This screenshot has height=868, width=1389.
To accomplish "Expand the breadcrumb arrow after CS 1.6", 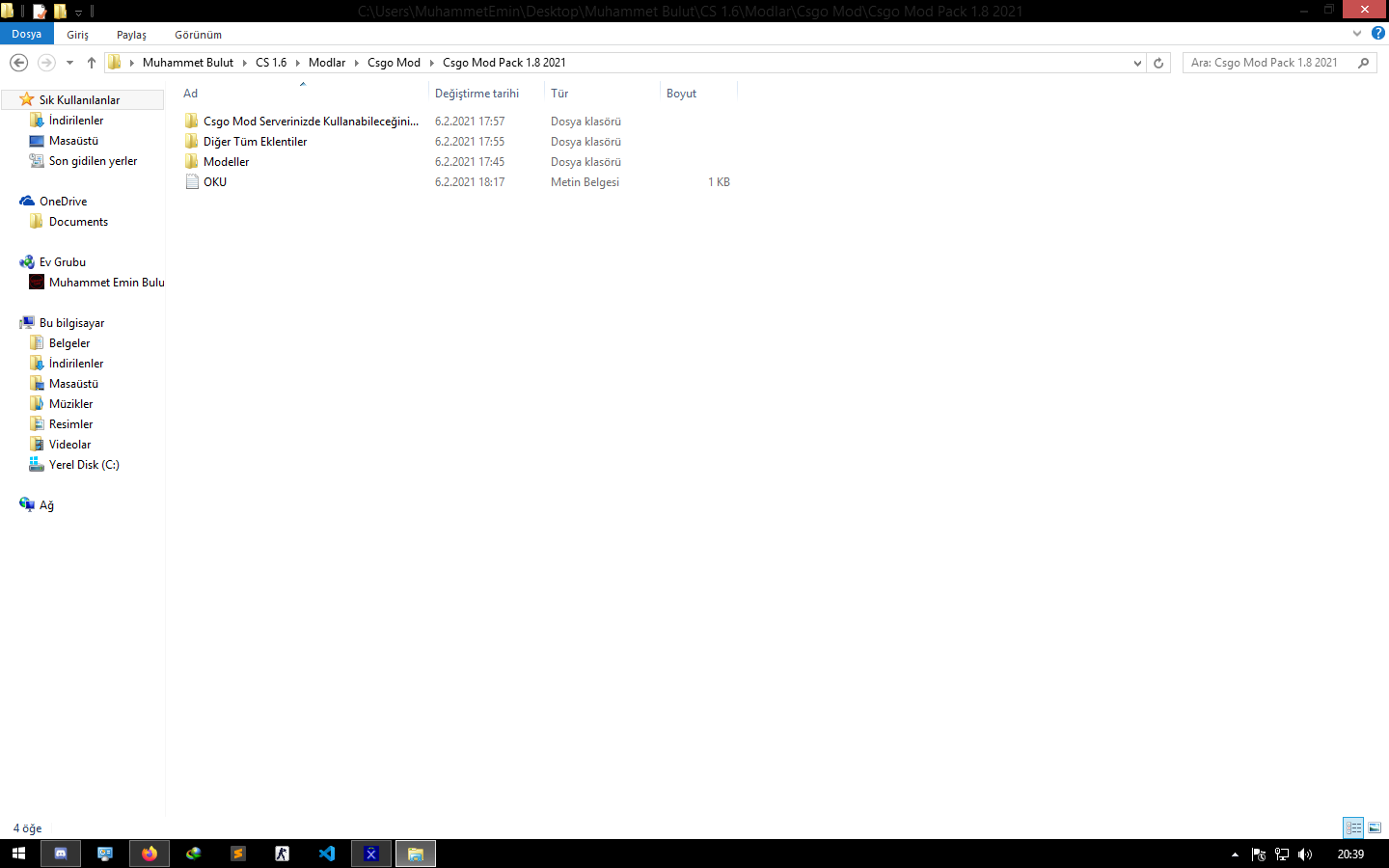I will pos(297,63).
